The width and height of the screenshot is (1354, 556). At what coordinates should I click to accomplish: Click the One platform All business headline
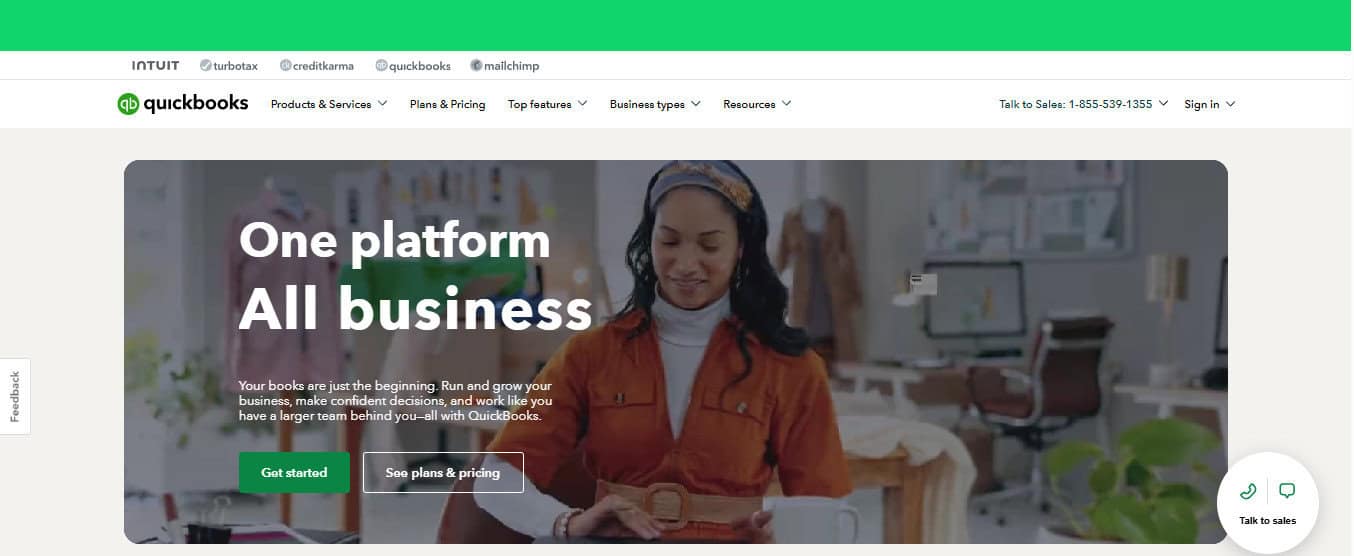click(415, 276)
